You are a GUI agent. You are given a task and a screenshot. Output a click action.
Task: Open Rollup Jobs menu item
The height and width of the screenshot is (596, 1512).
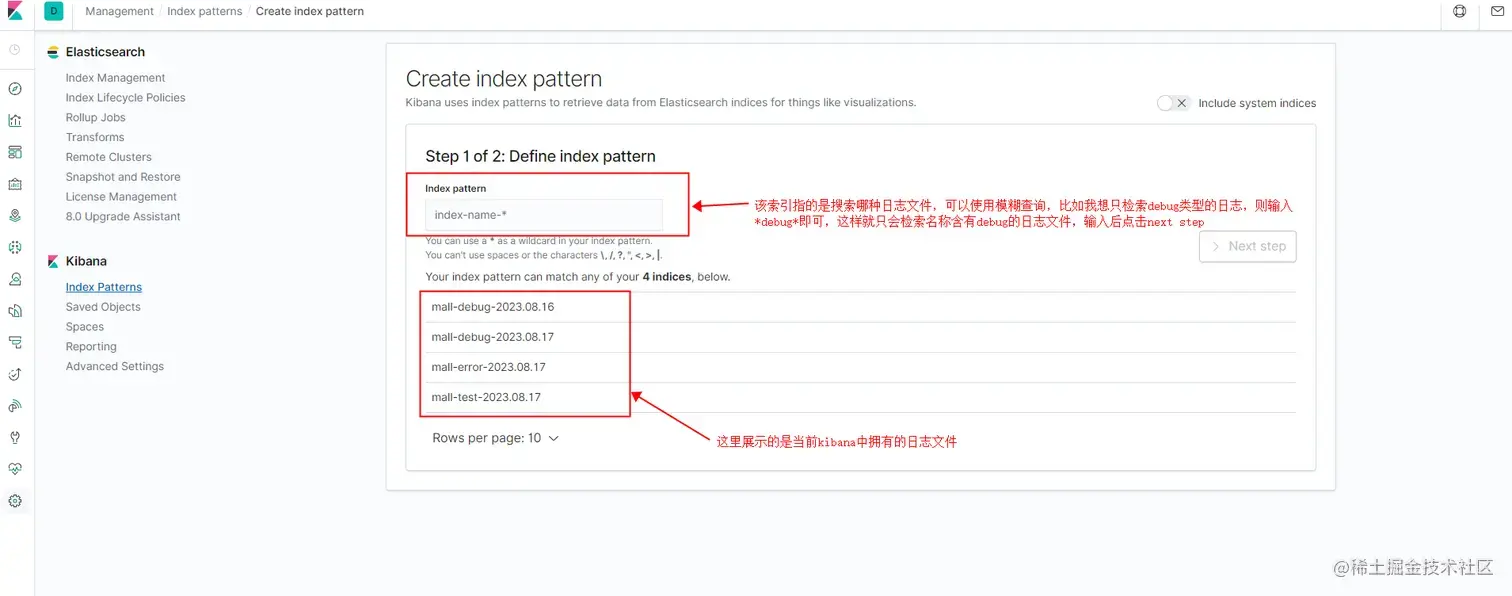[96, 118]
